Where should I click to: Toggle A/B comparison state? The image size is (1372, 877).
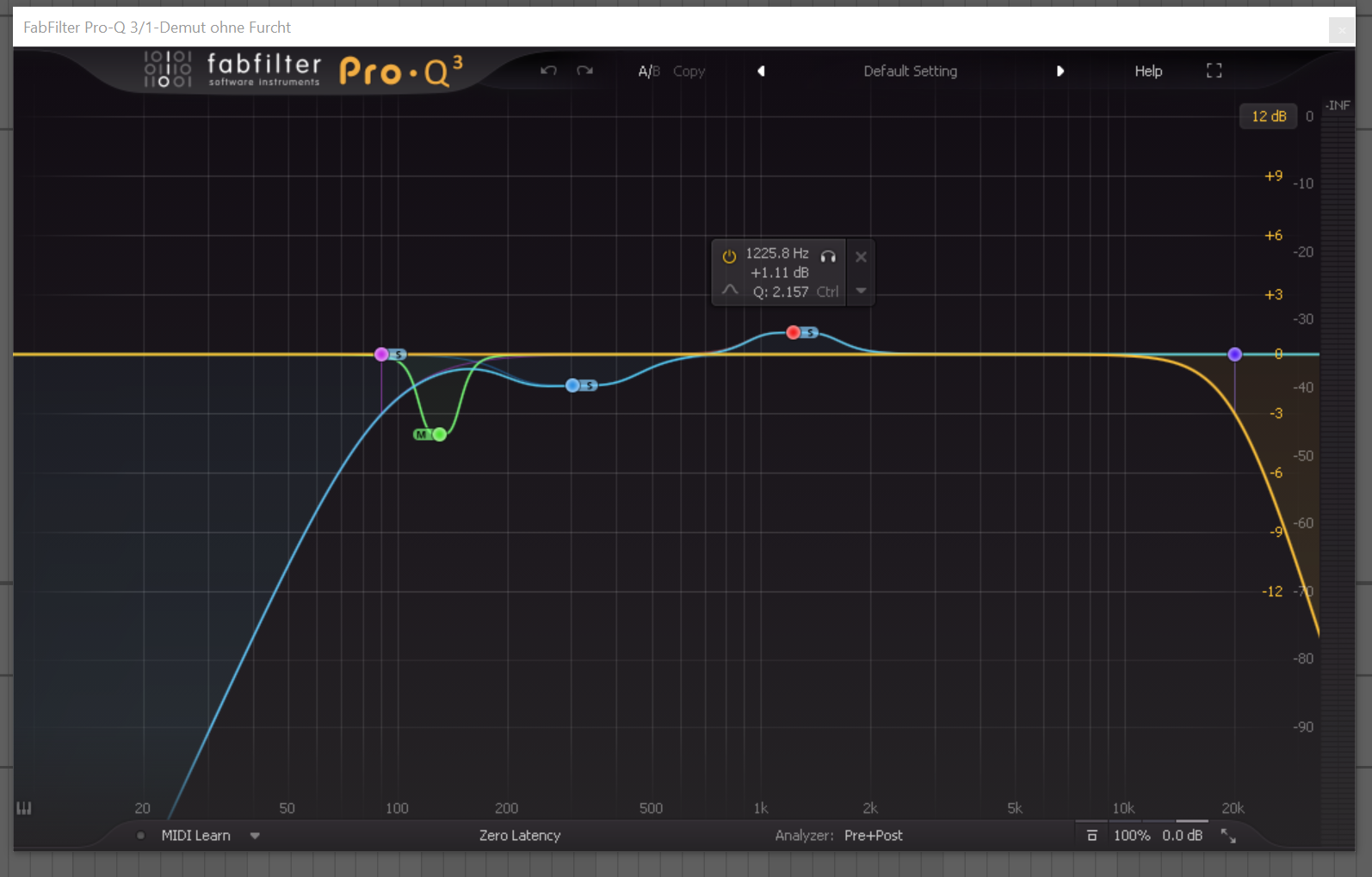point(648,71)
